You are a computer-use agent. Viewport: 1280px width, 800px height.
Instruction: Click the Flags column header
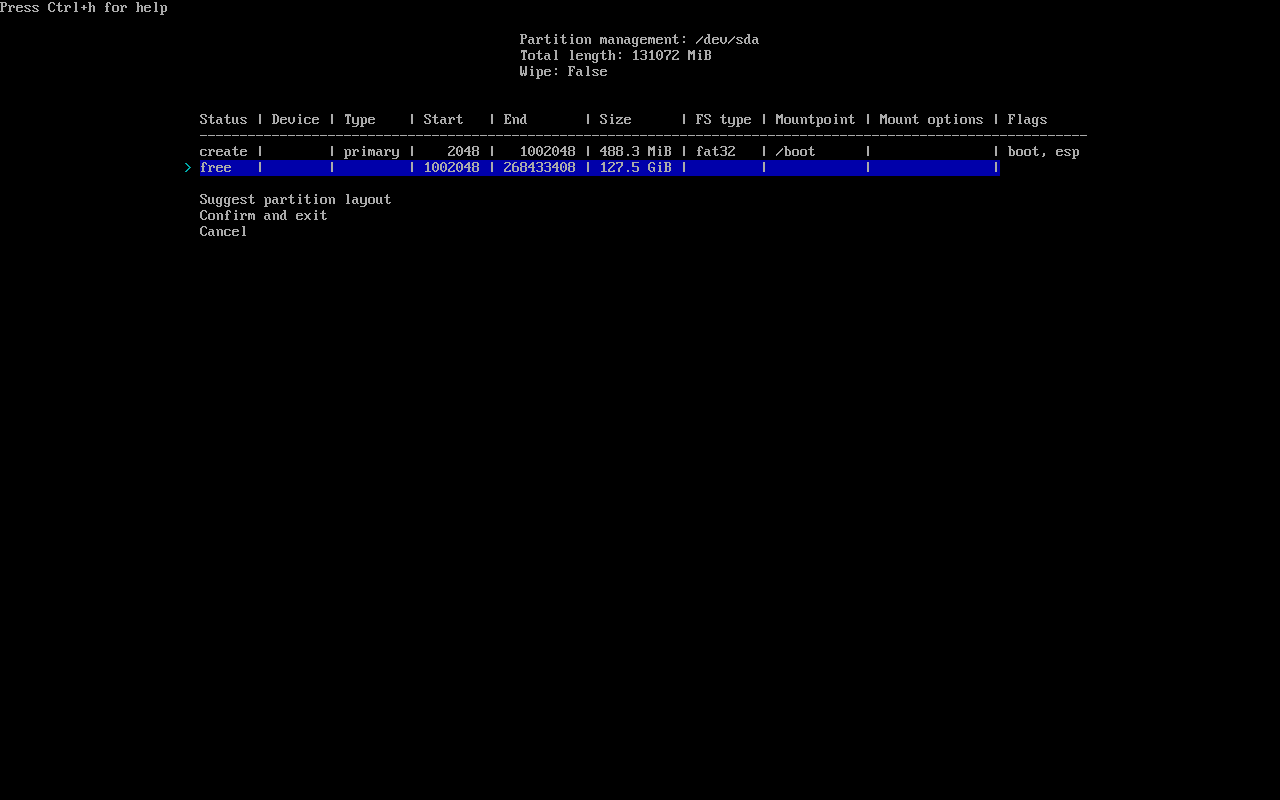1027,120
